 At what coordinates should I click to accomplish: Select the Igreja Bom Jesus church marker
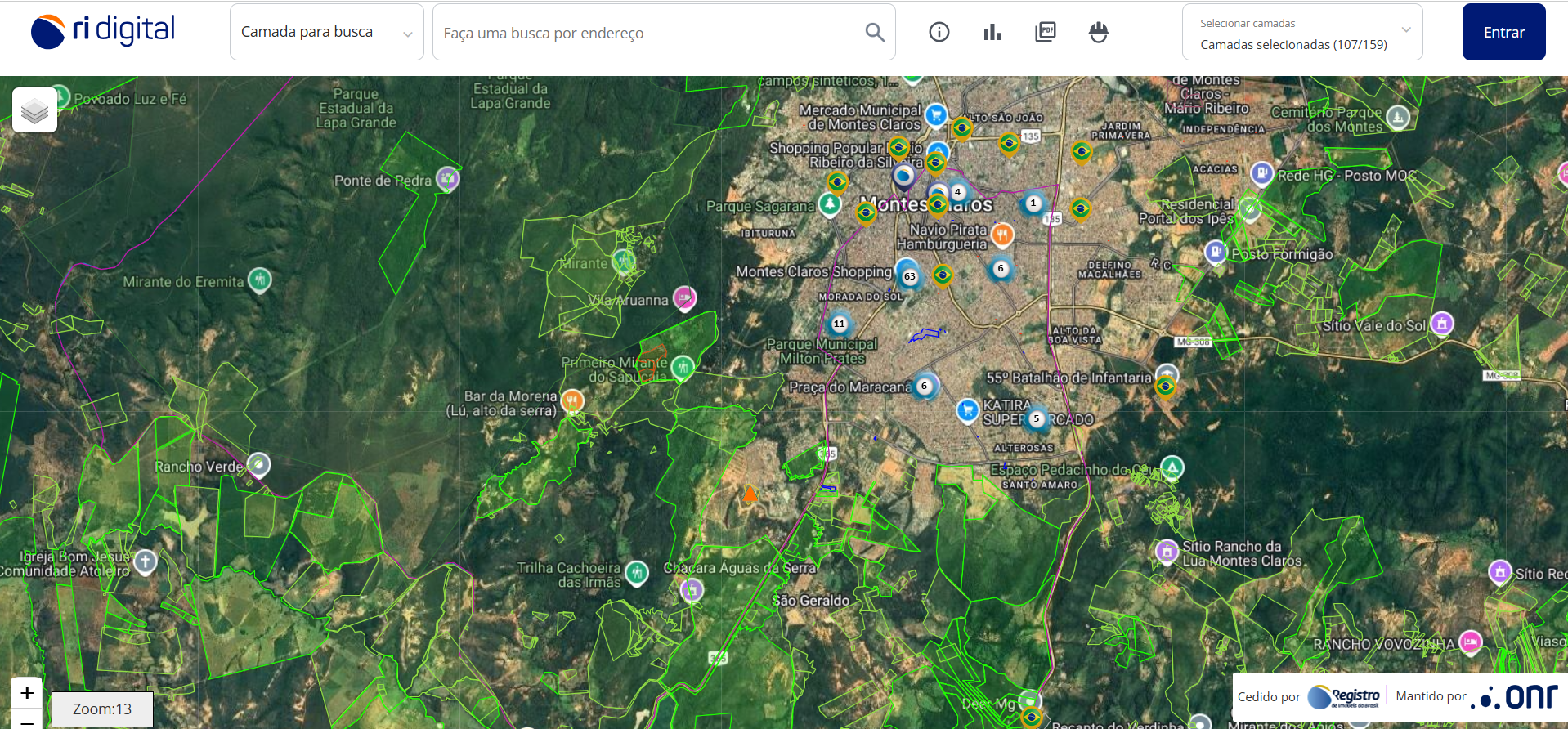tap(145, 561)
